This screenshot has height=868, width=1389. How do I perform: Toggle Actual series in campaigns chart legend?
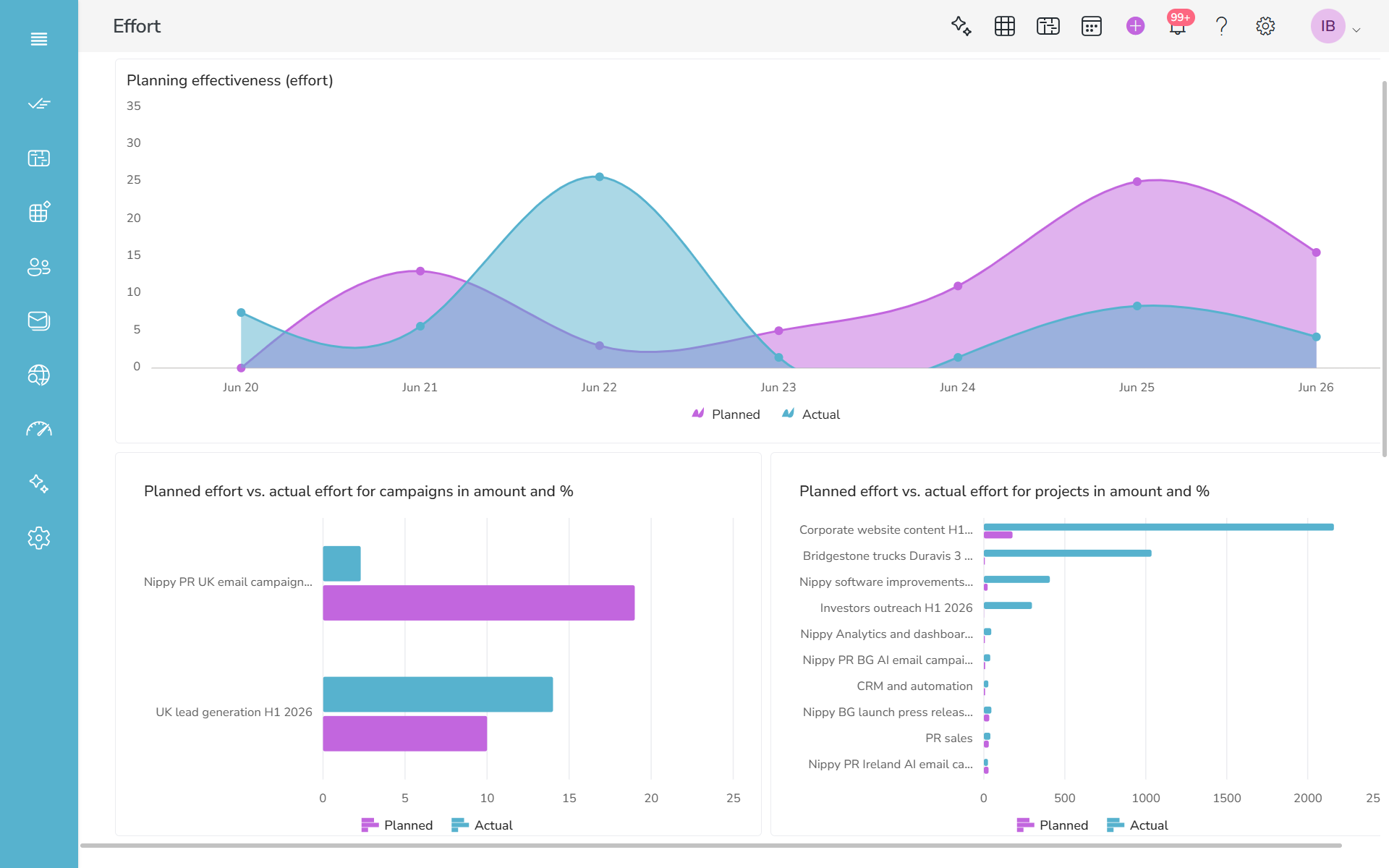click(482, 825)
